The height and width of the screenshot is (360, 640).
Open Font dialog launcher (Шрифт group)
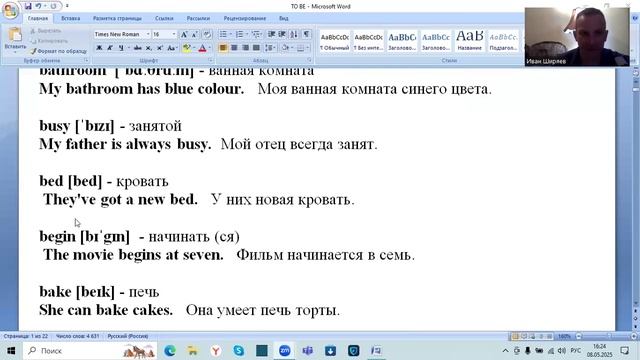click(x=211, y=60)
